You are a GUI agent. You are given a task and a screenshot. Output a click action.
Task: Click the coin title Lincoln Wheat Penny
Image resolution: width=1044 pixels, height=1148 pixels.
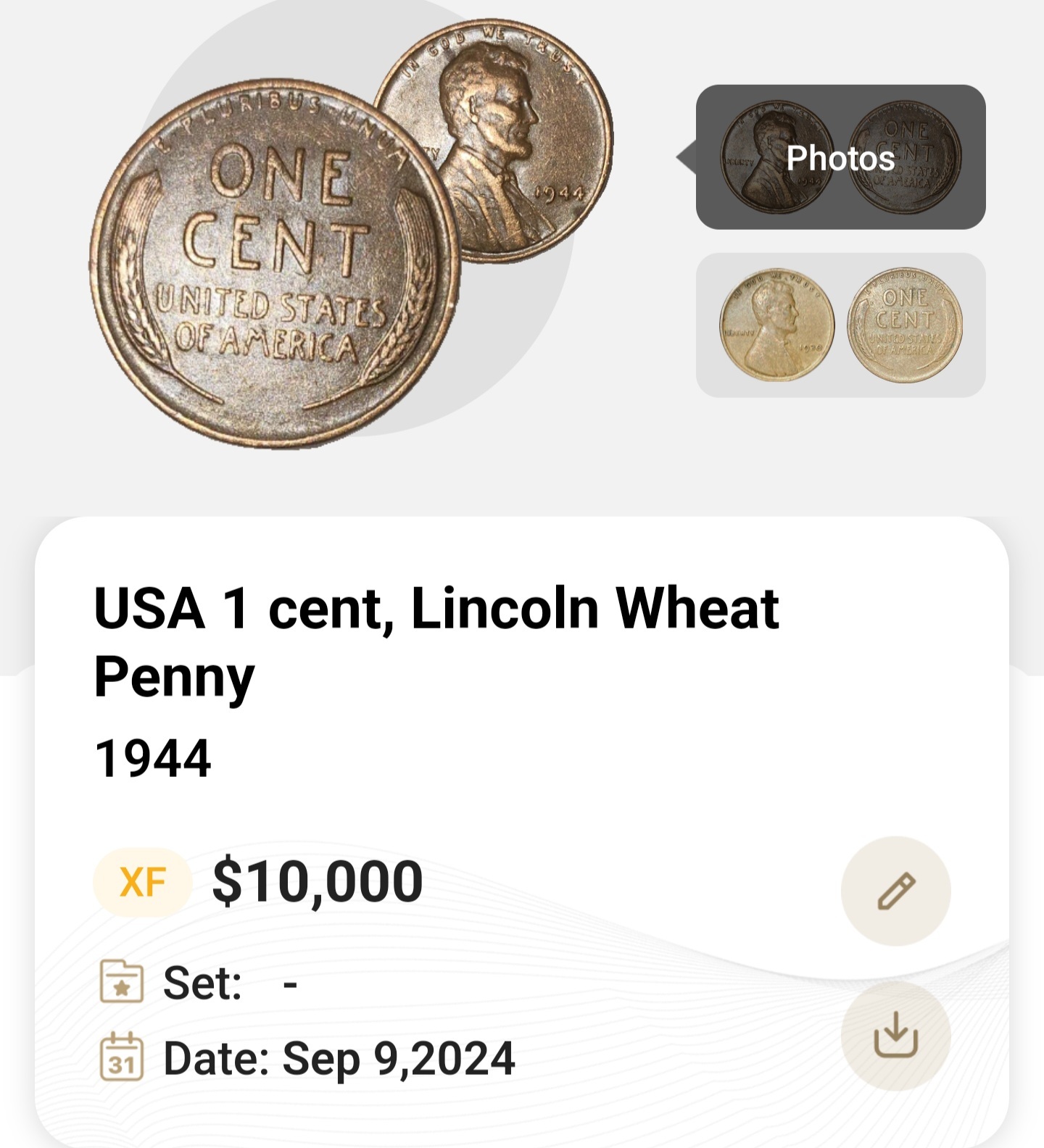pyautogui.click(x=436, y=642)
